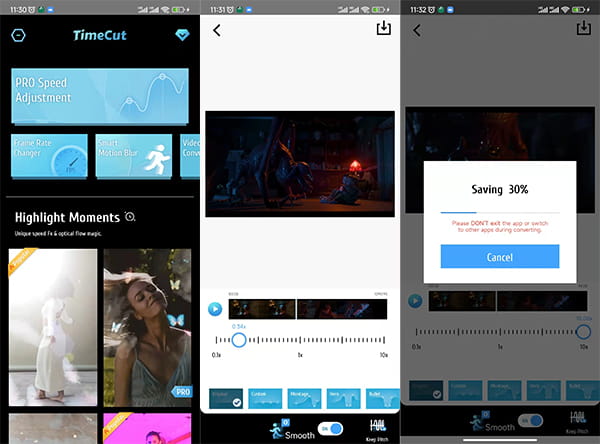Image resolution: width=600 pixels, height=444 pixels.
Task: Click the Saving 30% progress bar
Action: pyautogui.click(x=500, y=212)
